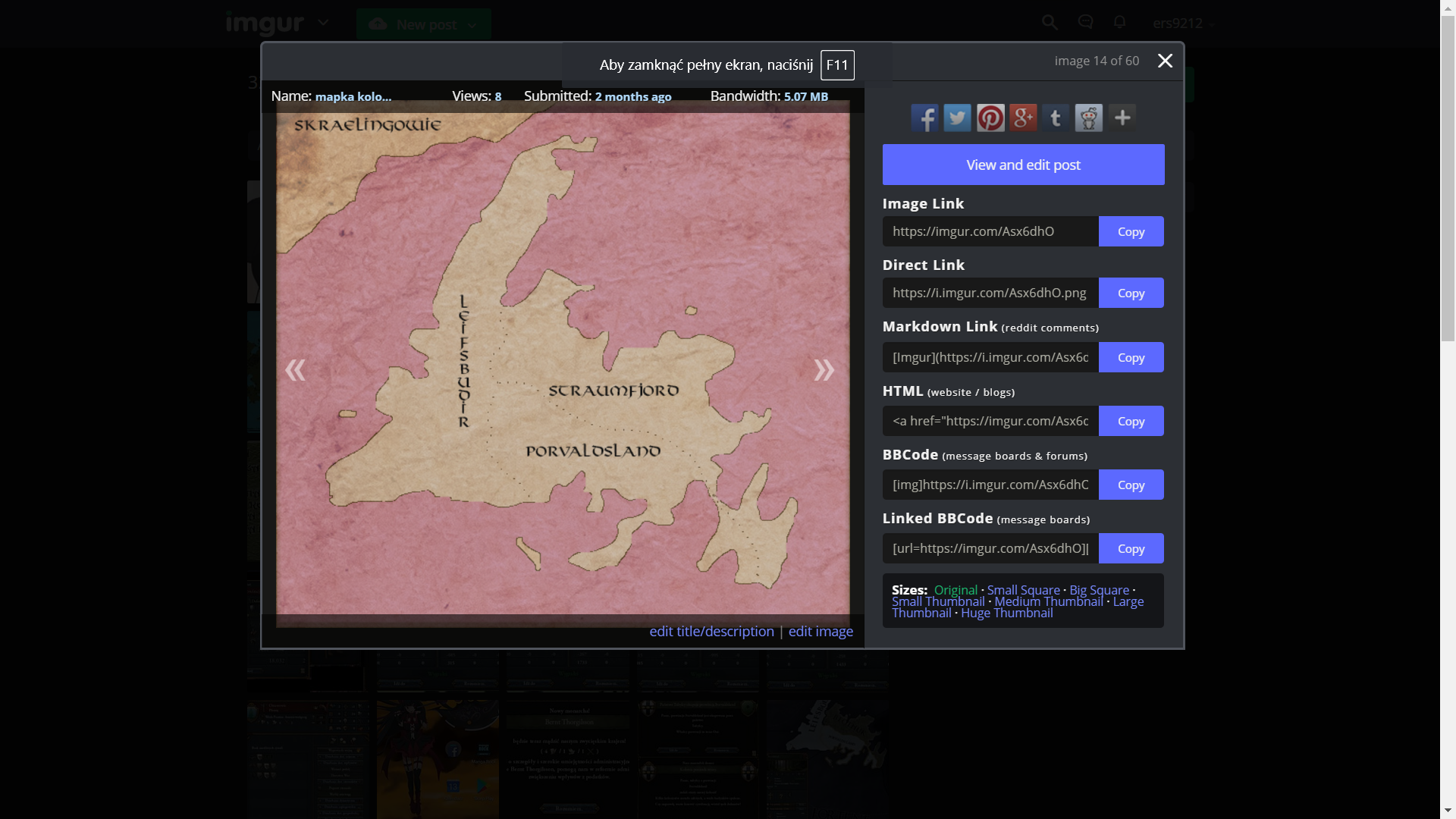
Task: Select the Linked BBCode text field
Action: 990,548
